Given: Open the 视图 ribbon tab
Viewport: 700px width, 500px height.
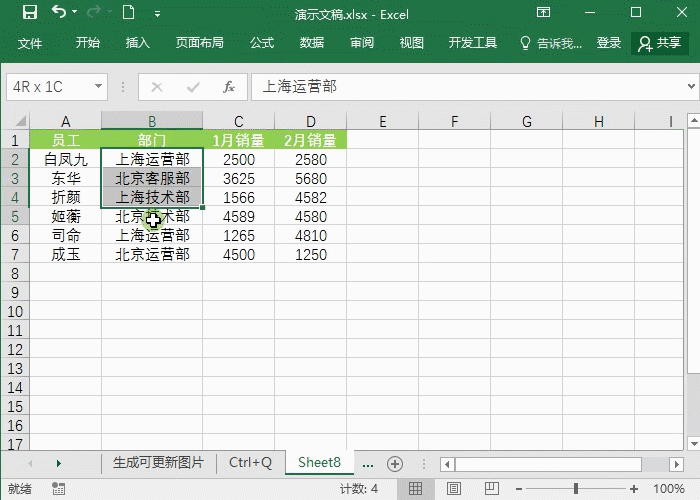Looking at the screenshot, I should (411, 43).
